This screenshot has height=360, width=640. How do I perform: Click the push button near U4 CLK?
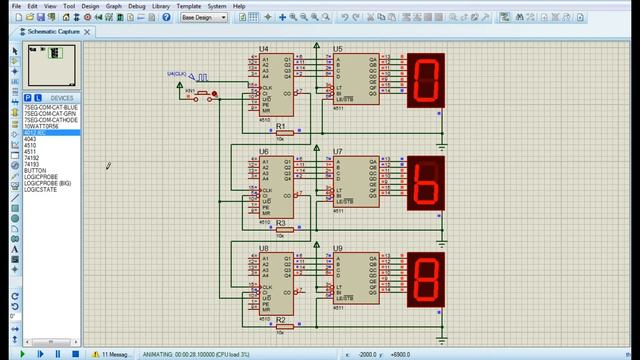click(203, 95)
